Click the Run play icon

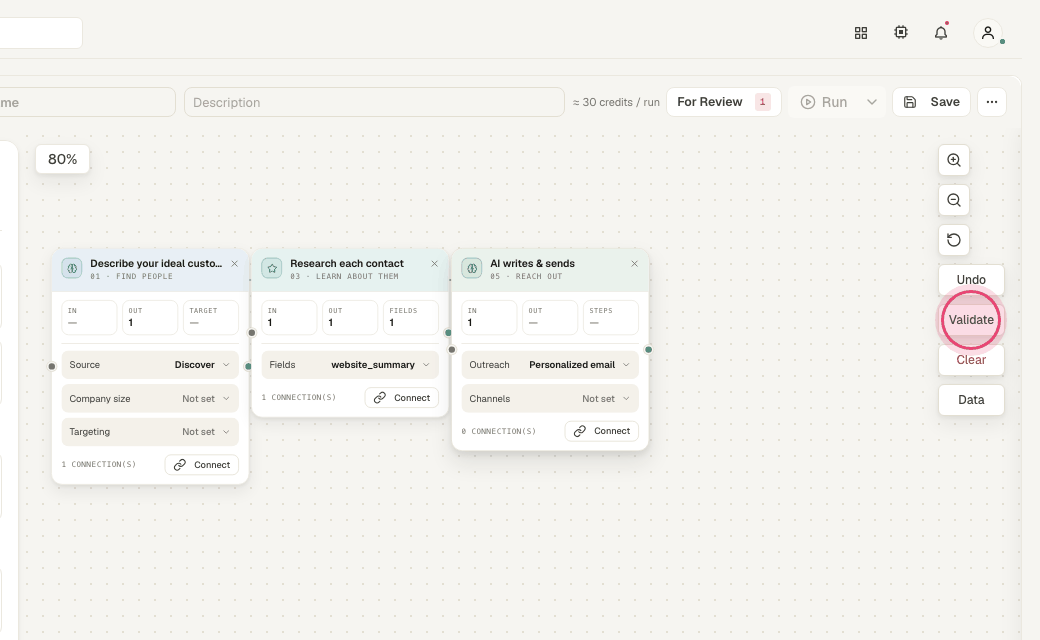point(807,102)
